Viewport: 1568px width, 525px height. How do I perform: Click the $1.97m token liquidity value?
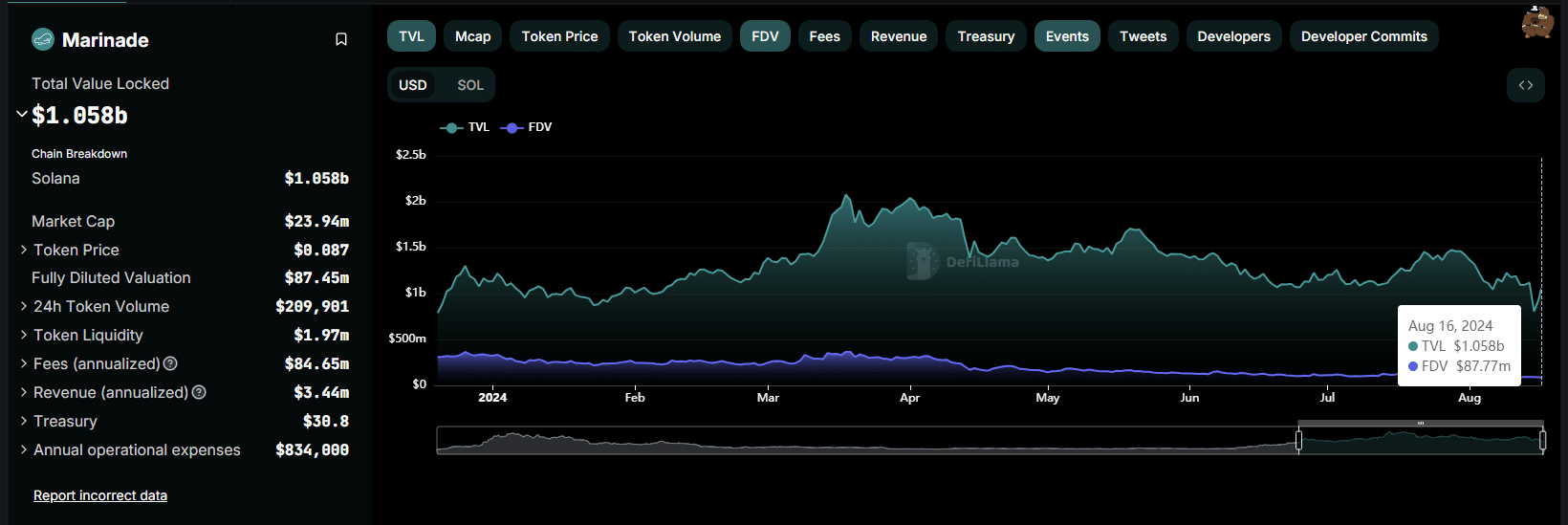coord(321,335)
